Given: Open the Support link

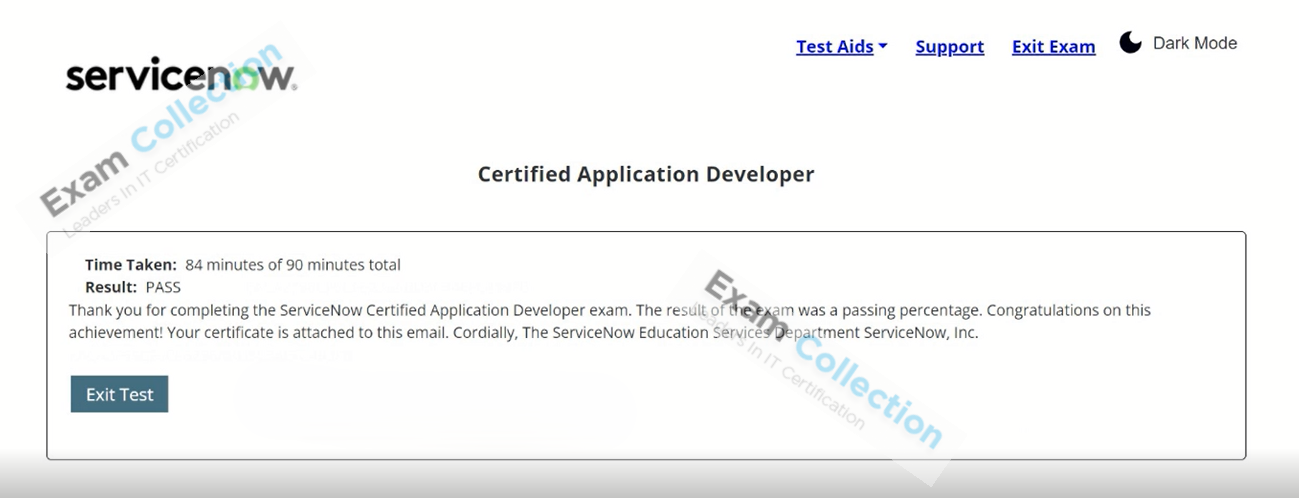Looking at the screenshot, I should pos(950,47).
